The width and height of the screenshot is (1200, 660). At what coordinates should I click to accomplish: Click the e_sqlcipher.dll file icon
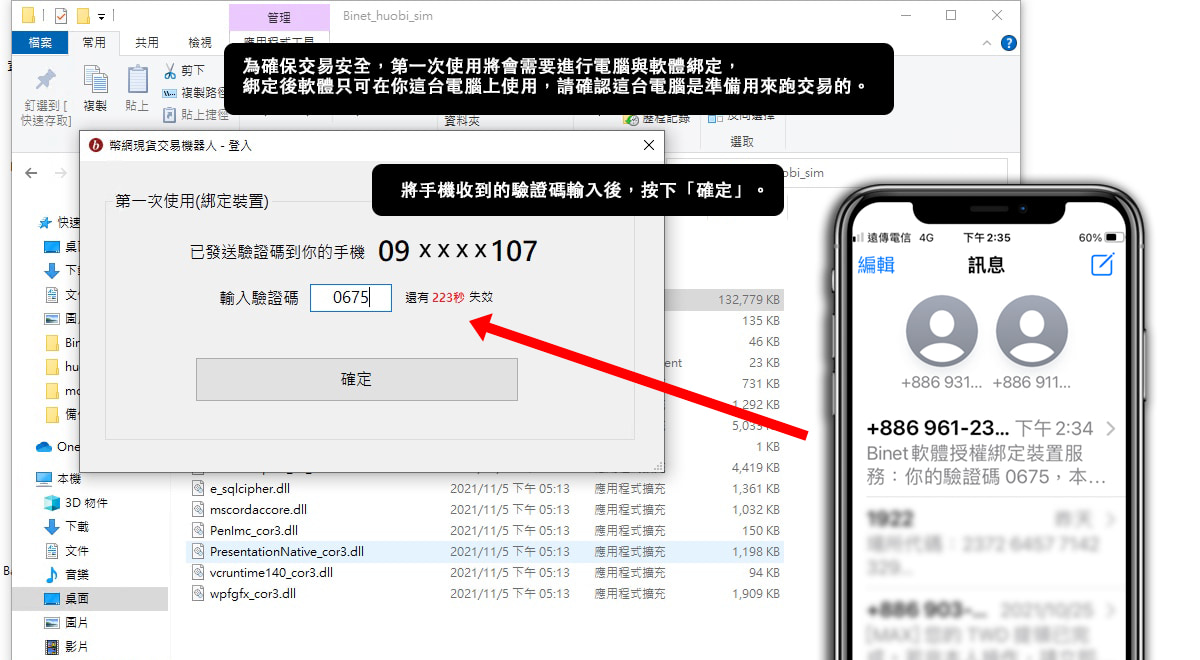point(199,489)
